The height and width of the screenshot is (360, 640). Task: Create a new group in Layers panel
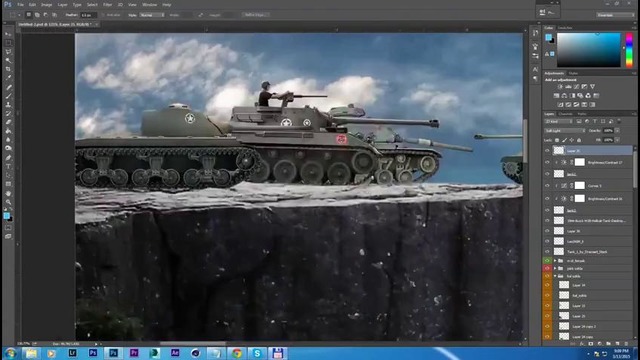tap(609, 344)
